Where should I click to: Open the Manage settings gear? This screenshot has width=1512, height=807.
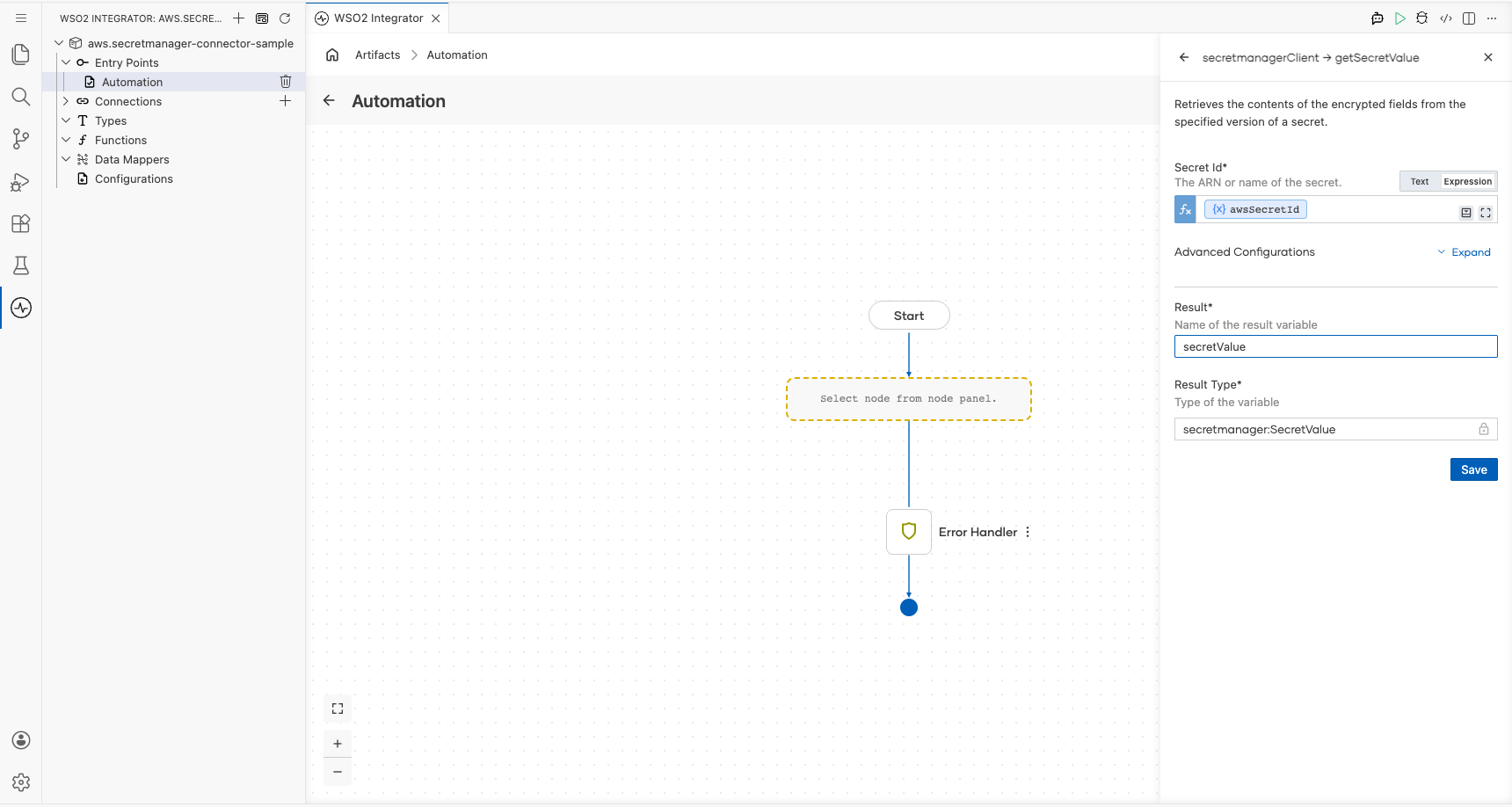click(x=21, y=782)
